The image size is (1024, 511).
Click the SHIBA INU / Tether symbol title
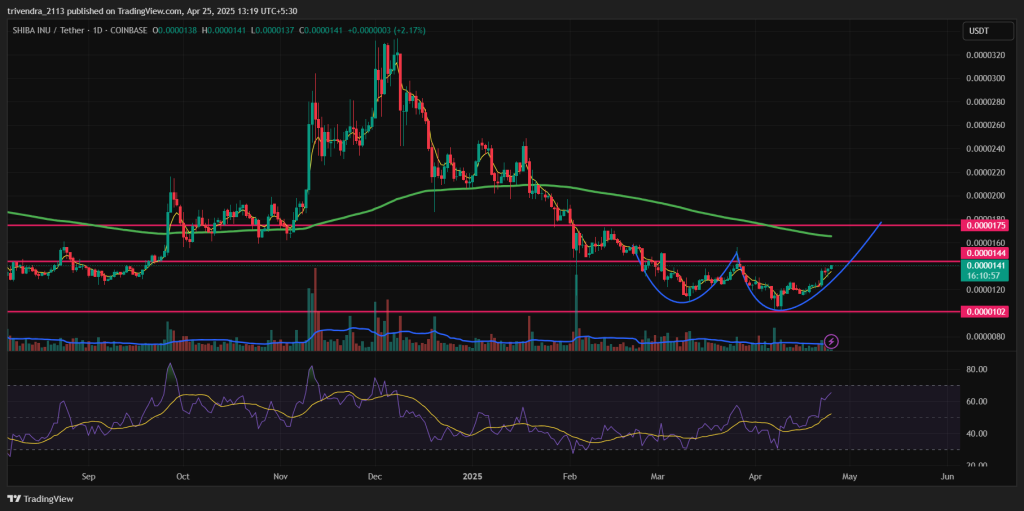click(x=47, y=31)
